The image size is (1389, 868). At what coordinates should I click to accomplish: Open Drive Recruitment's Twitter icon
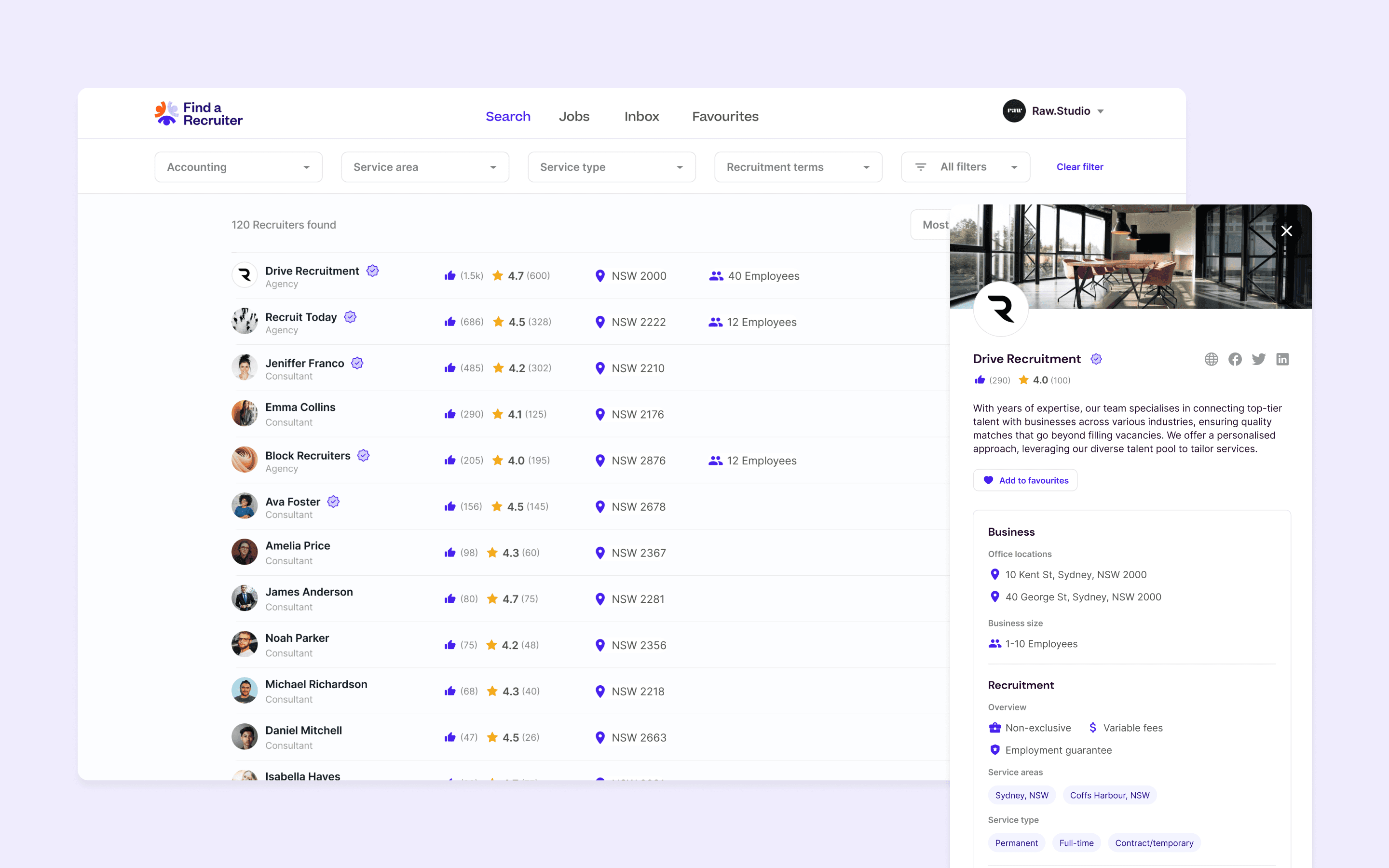click(x=1259, y=359)
